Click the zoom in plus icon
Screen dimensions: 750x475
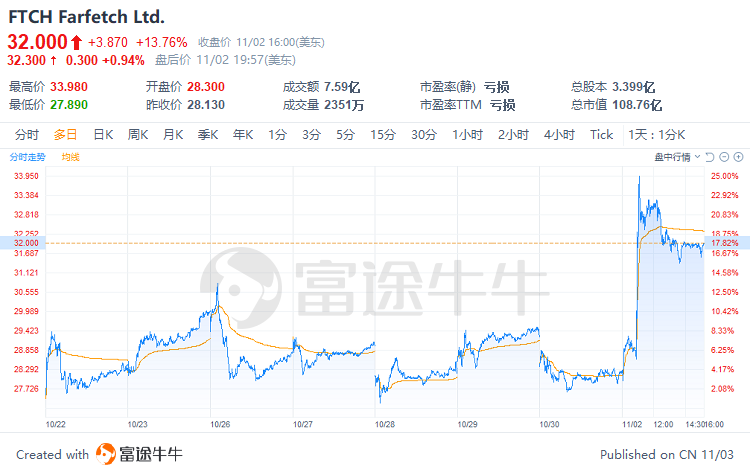(739, 157)
